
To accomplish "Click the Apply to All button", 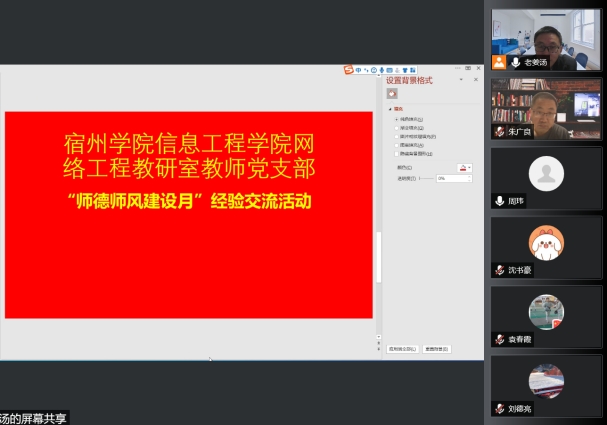I will pyautogui.click(x=401, y=349).
